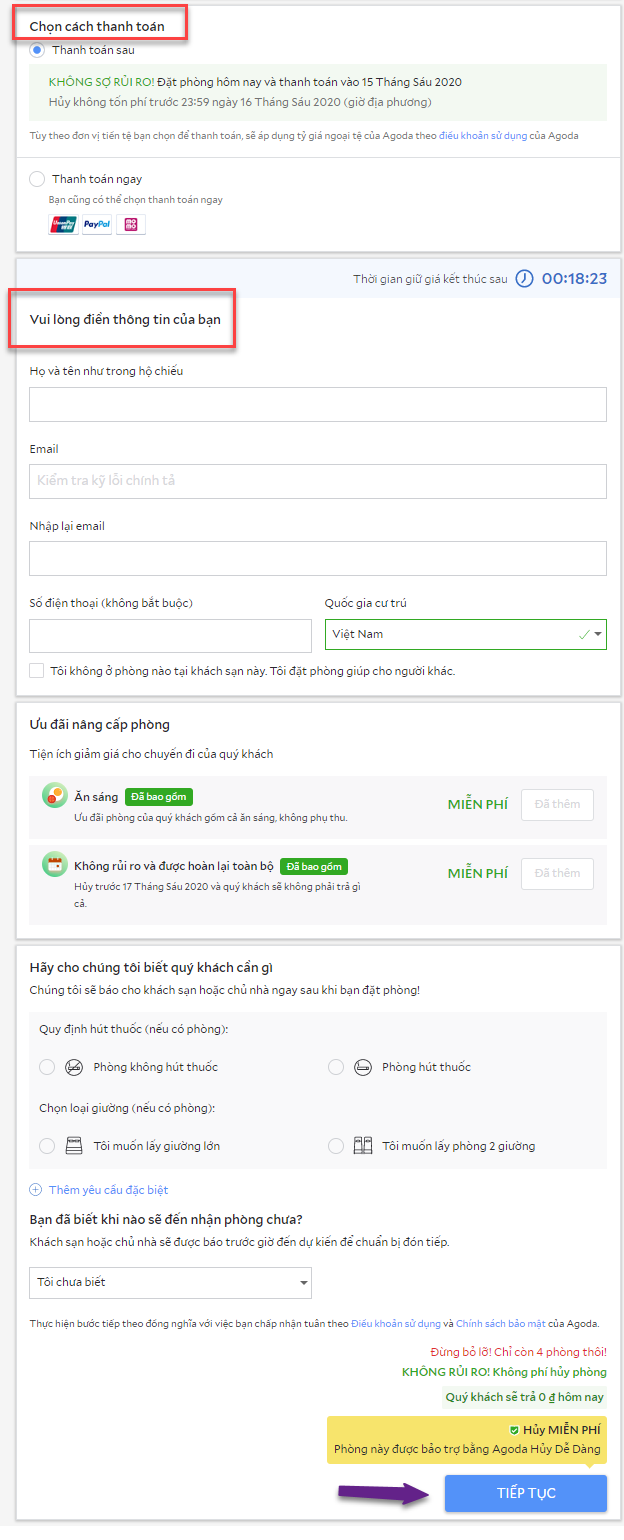Click the countdown clock icon

point(524,279)
